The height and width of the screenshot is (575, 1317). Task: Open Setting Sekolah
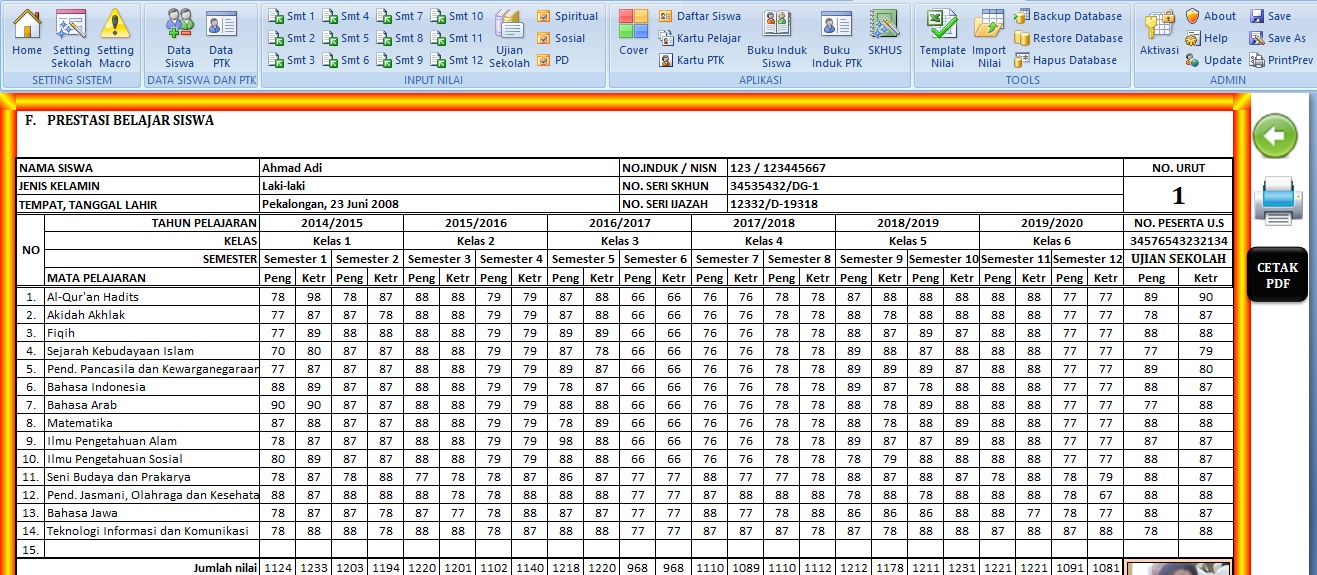click(x=71, y=38)
